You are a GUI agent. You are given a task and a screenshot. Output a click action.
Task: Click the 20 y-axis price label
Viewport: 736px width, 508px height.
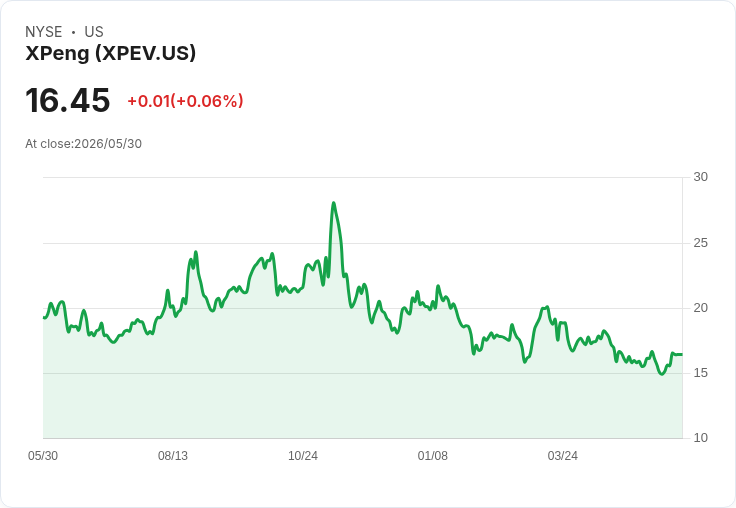(x=700, y=308)
